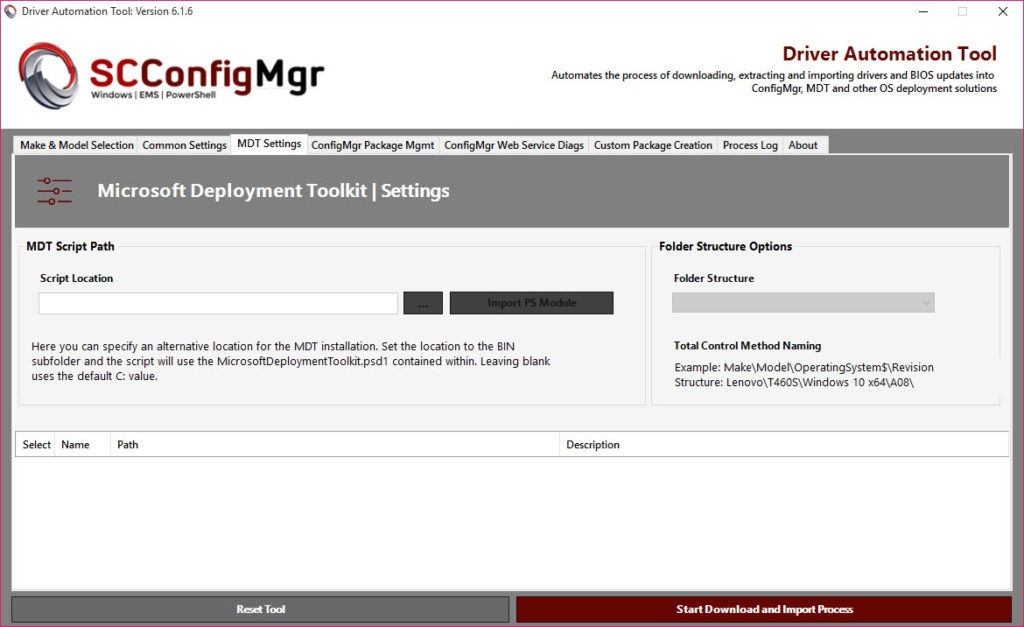Open the Make & Model Selection tab
The image size is (1024, 627).
[x=76, y=145]
